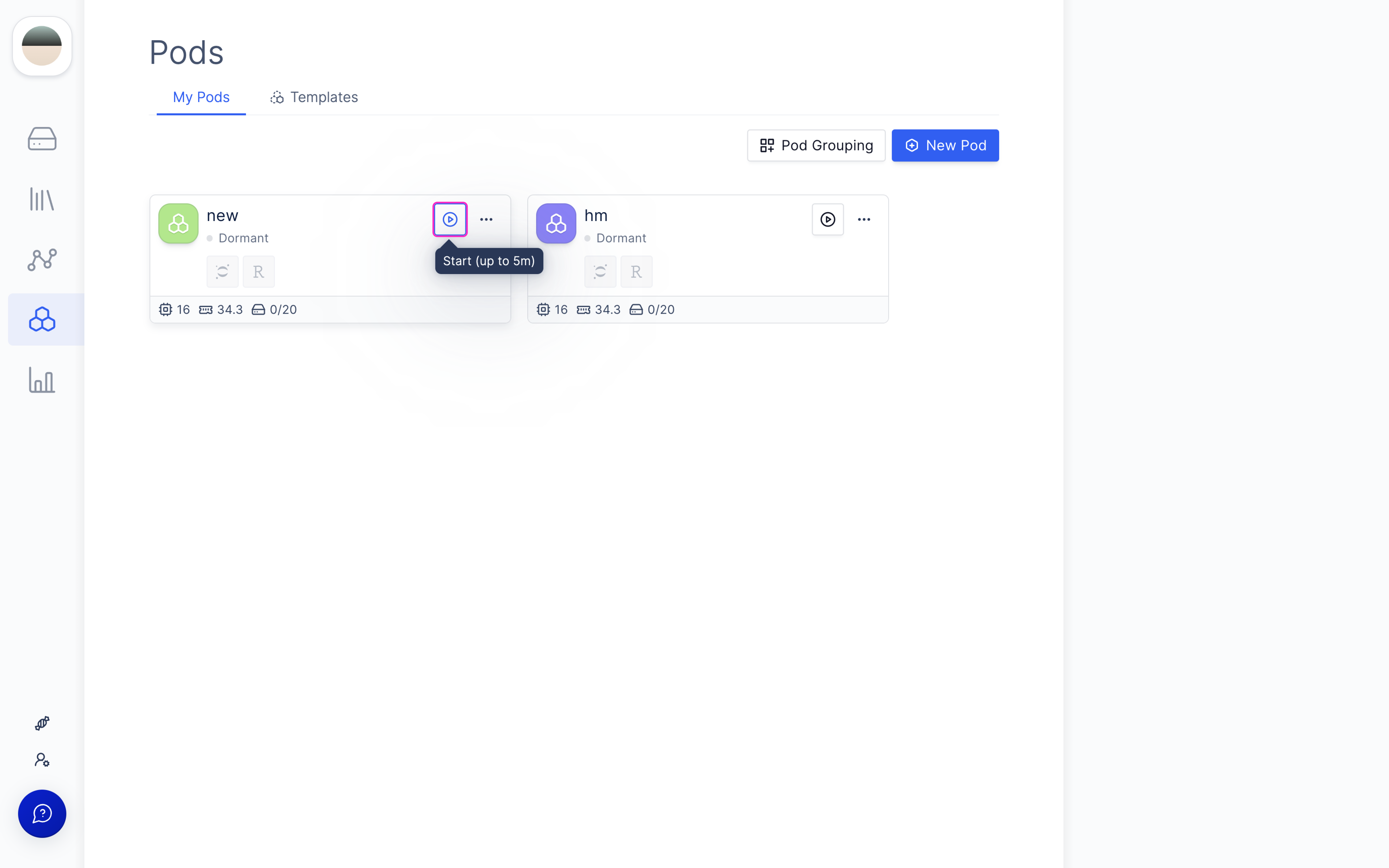Open more options menu for 'new' pod
The width and height of the screenshot is (1389, 868).
(486, 219)
